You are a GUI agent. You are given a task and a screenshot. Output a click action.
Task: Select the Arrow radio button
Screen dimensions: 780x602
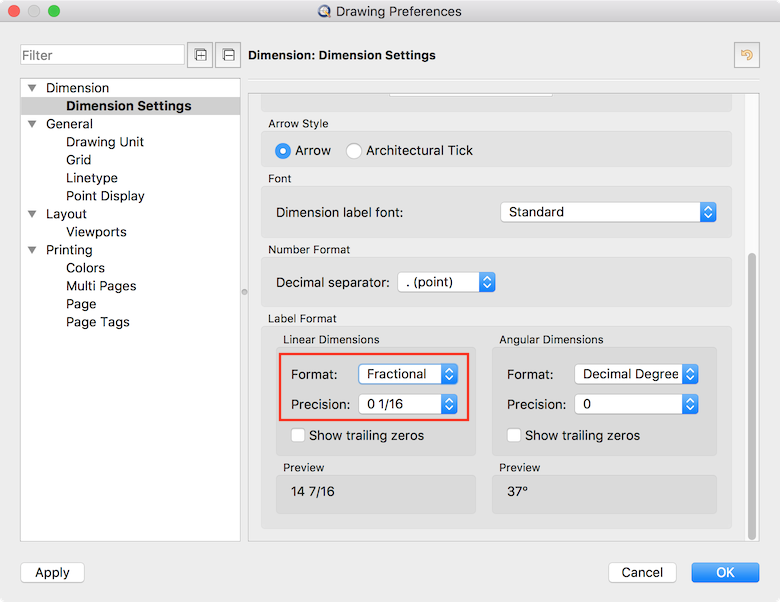[284, 150]
